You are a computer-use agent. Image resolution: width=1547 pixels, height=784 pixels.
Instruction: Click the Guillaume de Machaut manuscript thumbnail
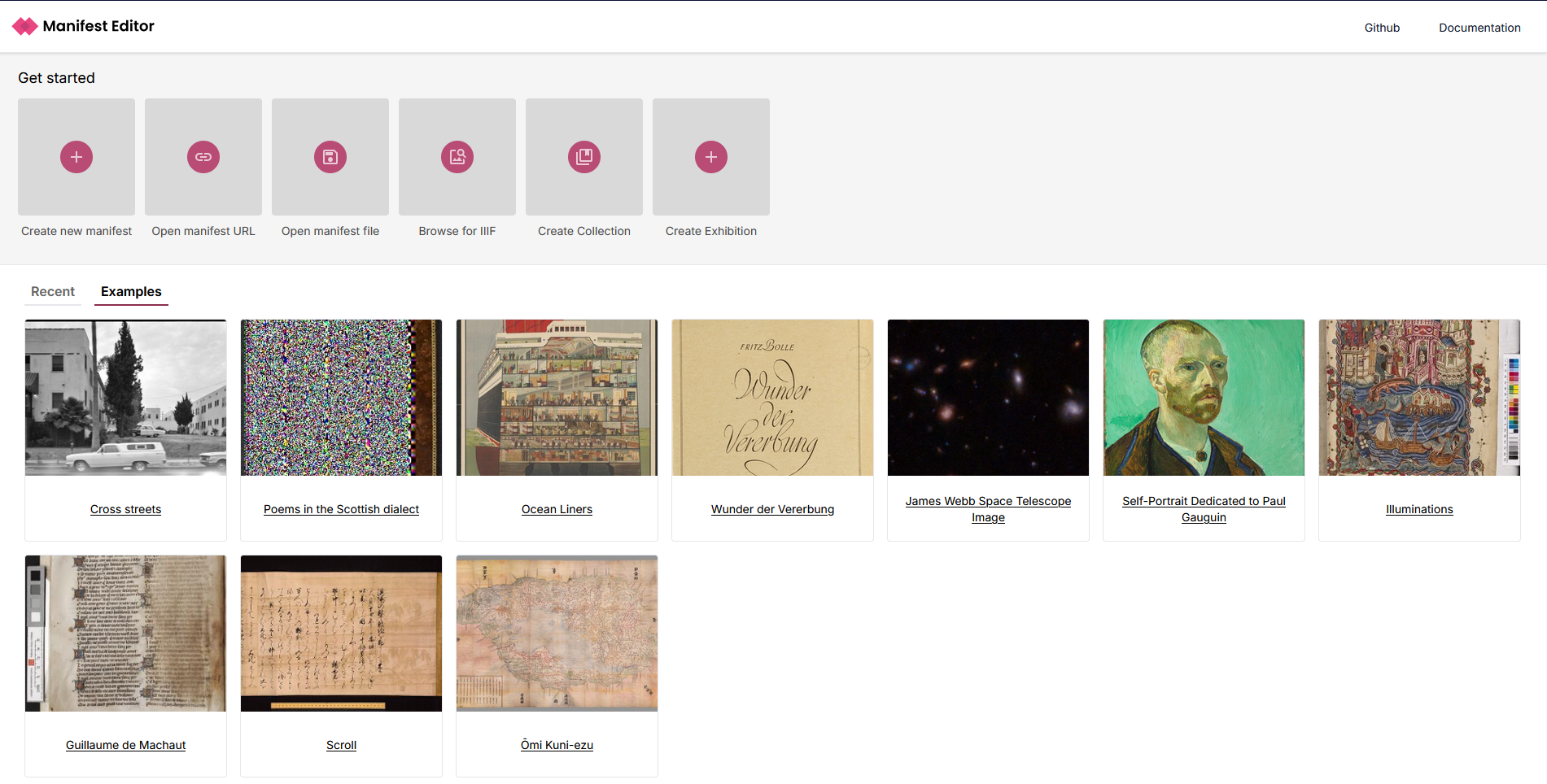coord(125,634)
